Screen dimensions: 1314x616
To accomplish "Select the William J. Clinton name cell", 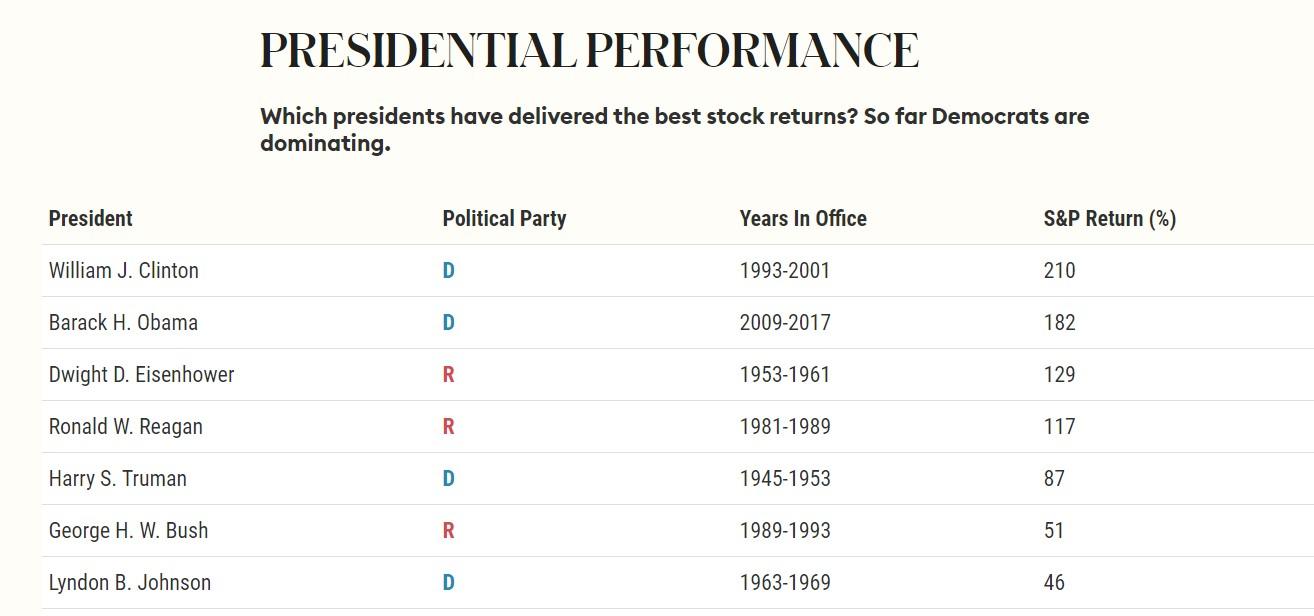I will tap(124, 271).
